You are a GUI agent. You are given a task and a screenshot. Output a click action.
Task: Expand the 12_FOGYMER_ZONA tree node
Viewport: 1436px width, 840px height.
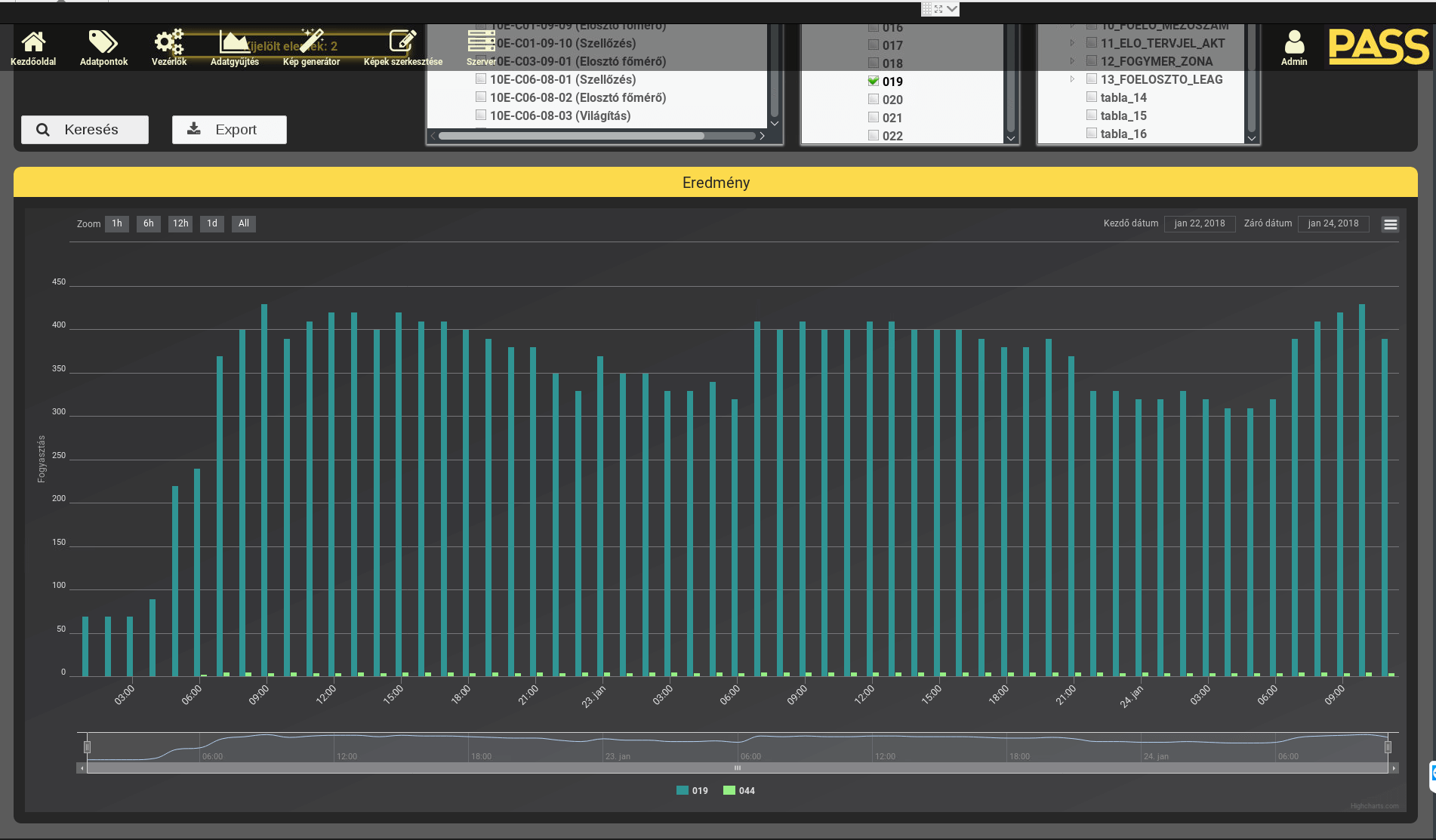coord(1072,61)
